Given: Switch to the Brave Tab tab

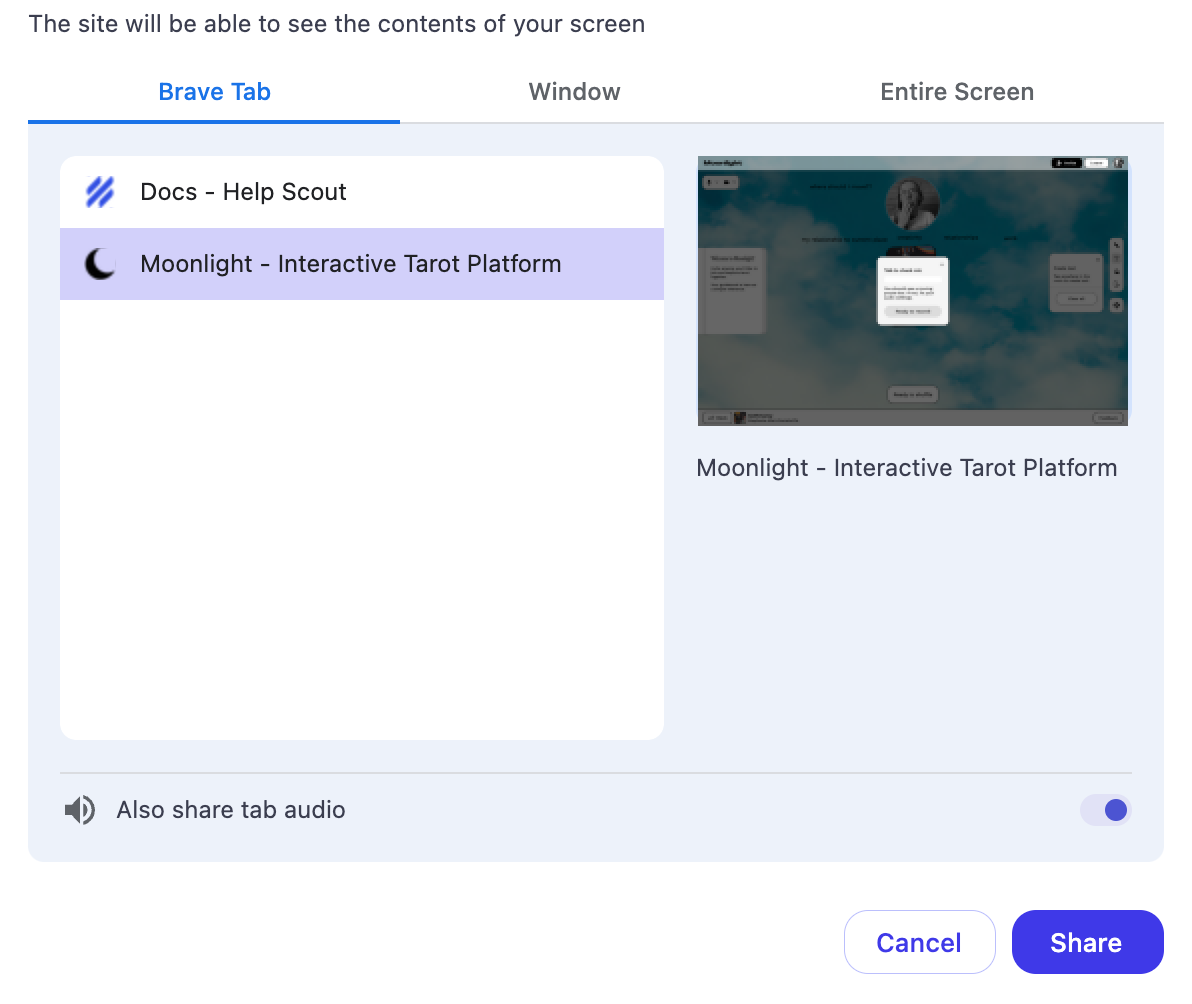Looking at the screenshot, I should (x=214, y=92).
